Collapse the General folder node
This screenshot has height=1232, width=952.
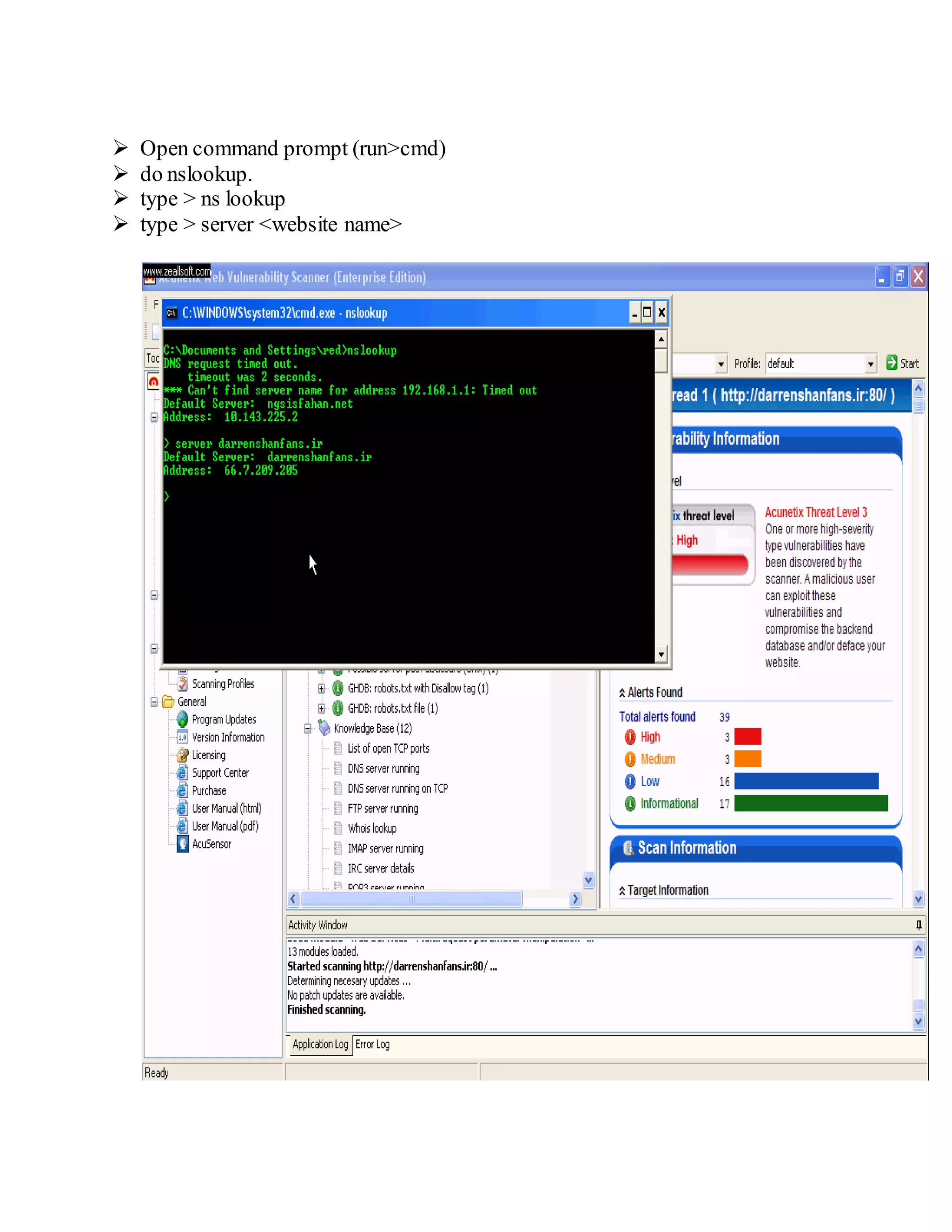pos(154,702)
